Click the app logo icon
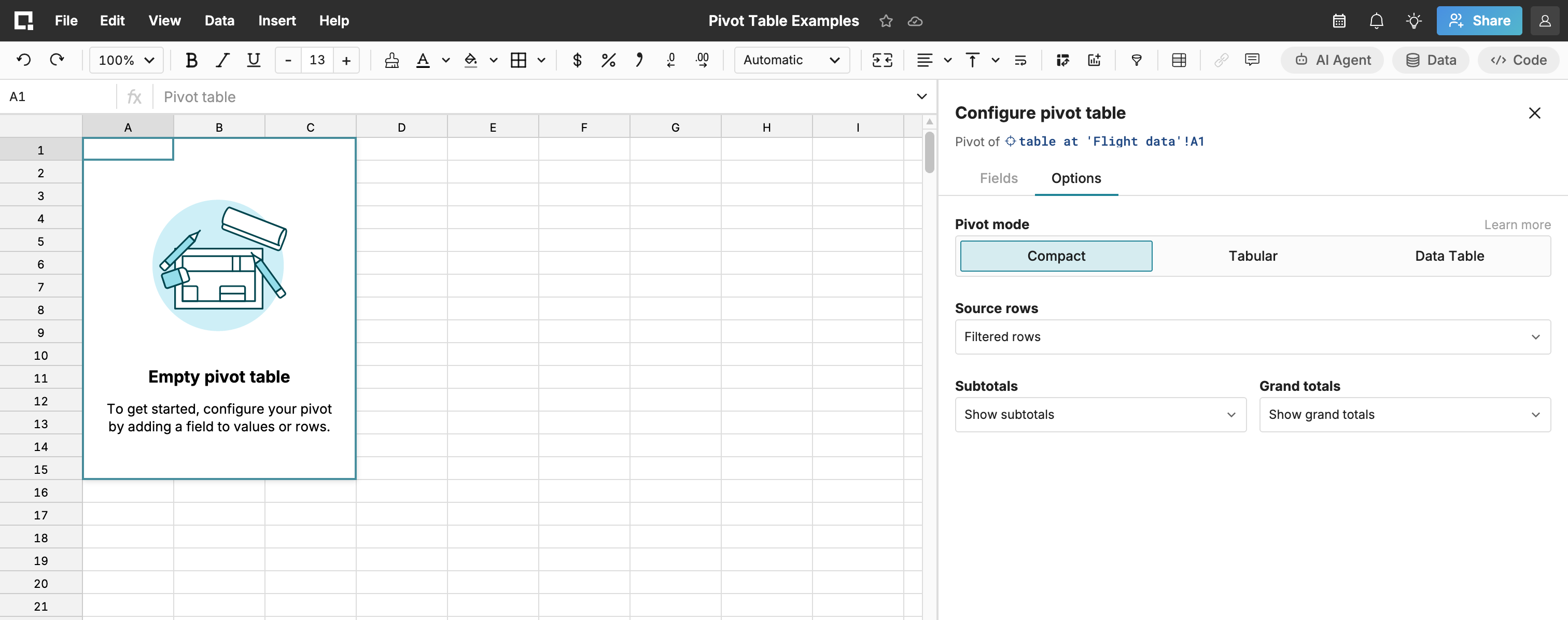The image size is (1568, 620). coord(24,21)
